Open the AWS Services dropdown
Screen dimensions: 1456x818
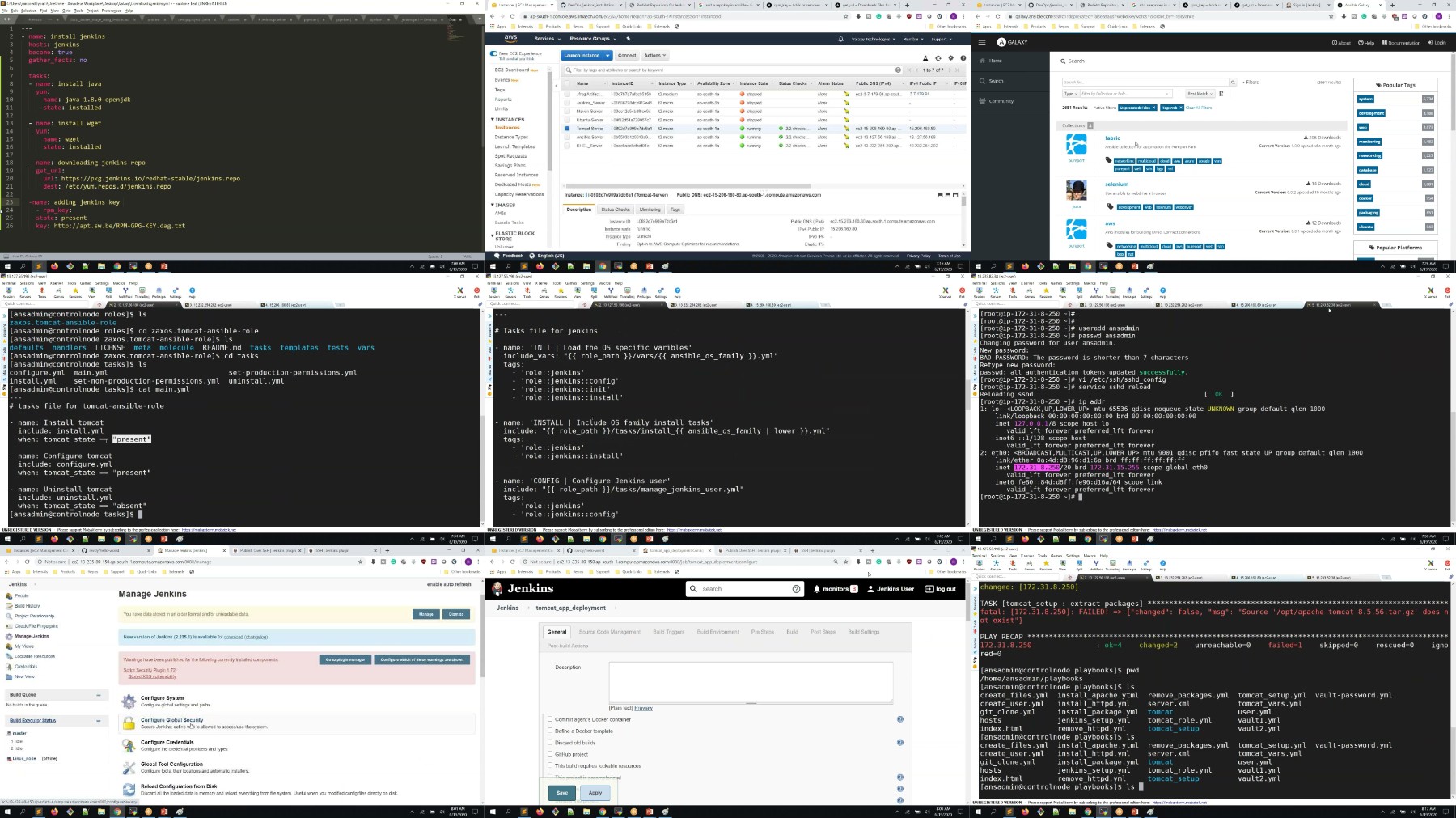[547, 39]
